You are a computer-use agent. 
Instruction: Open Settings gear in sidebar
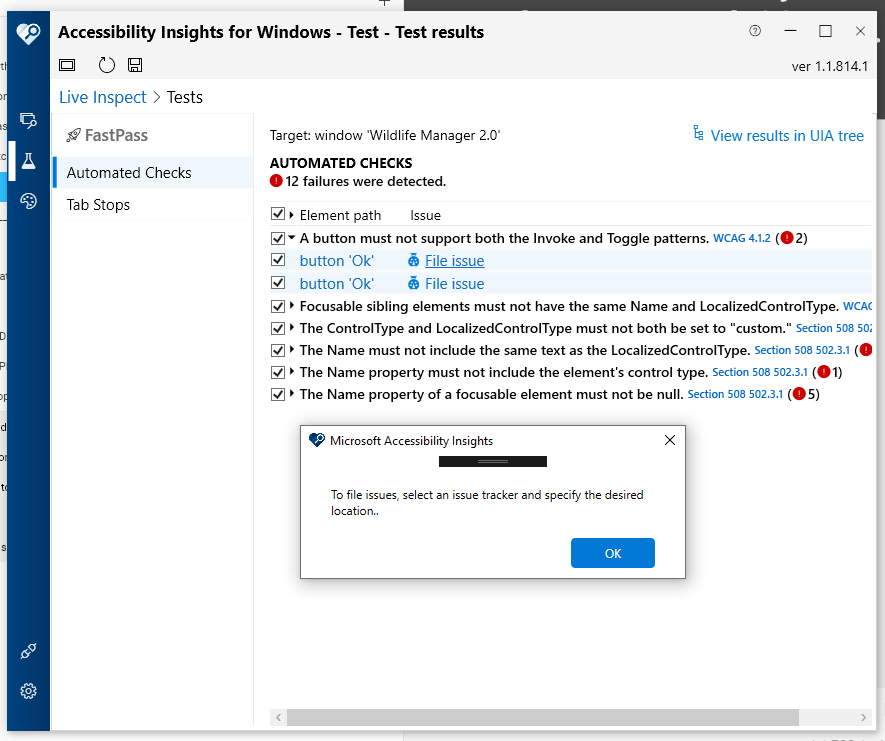click(x=28, y=691)
